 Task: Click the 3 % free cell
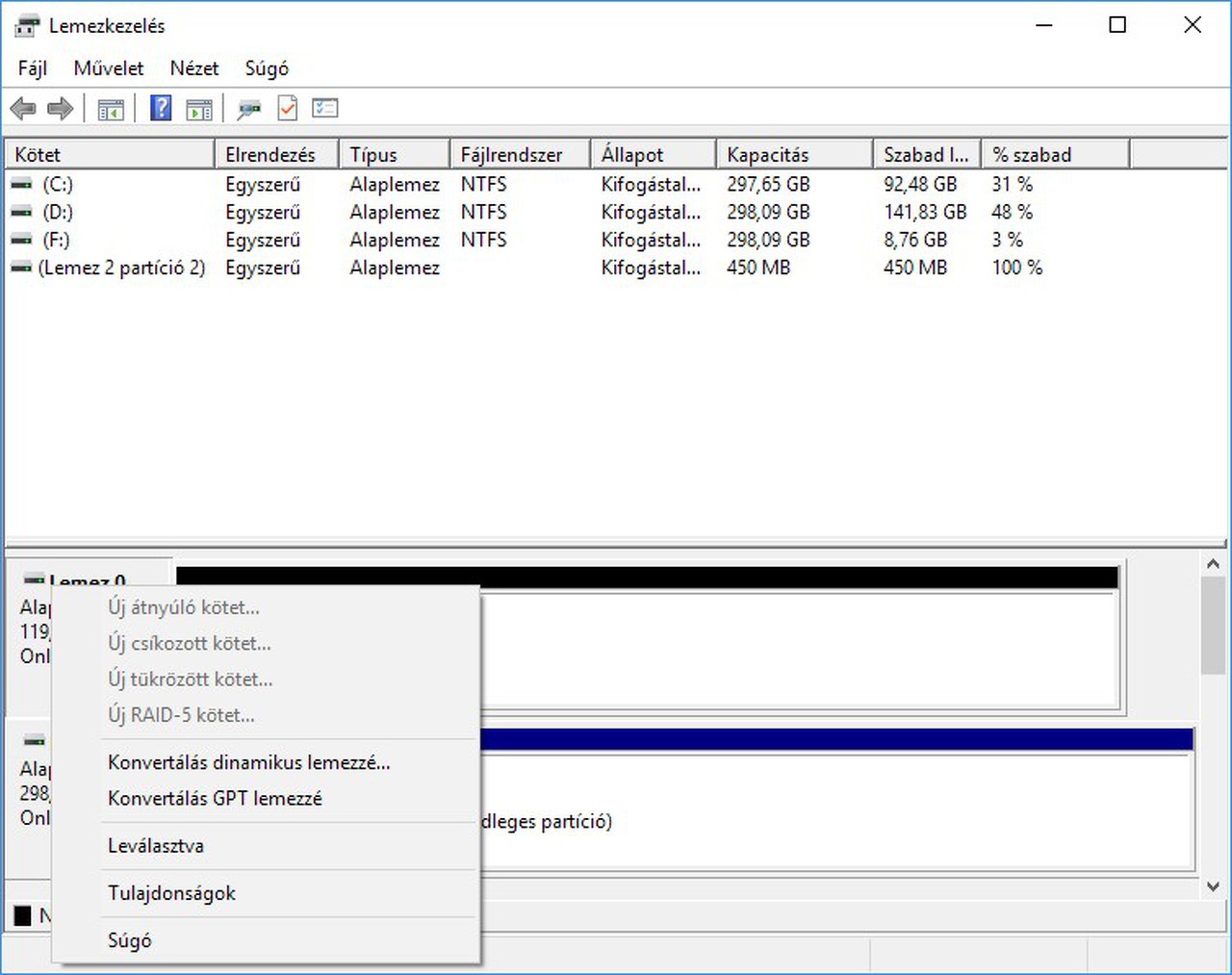[x=1007, y=240]
